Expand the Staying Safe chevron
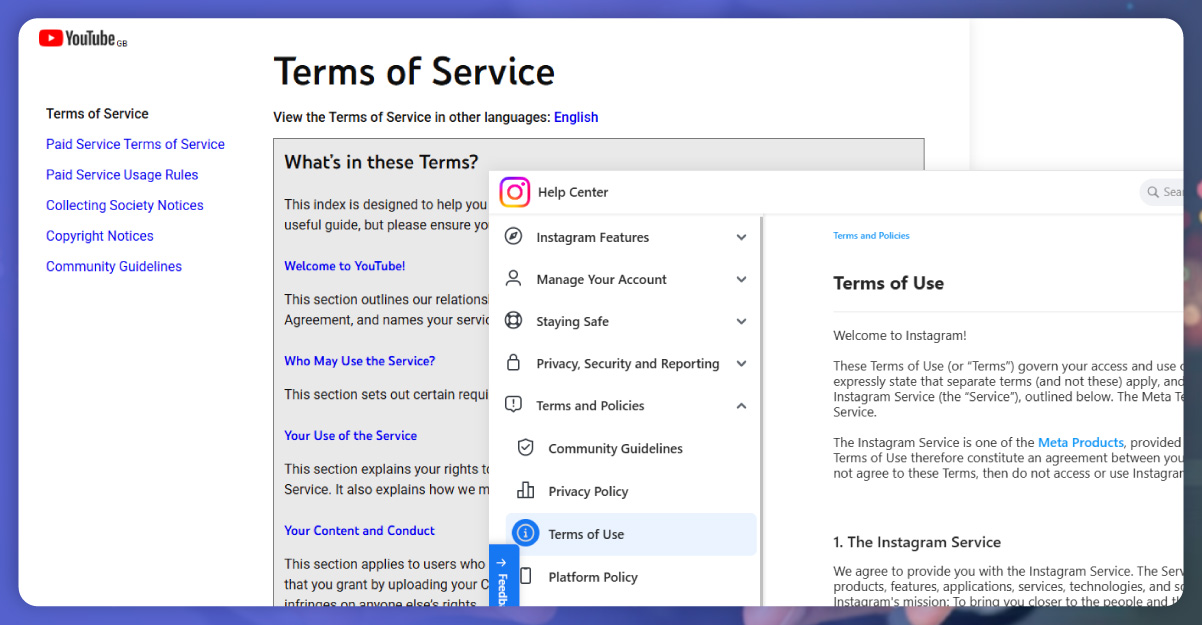Image resolution: width=1202 pixels, height=625 pixels. (x=741, y=322)
